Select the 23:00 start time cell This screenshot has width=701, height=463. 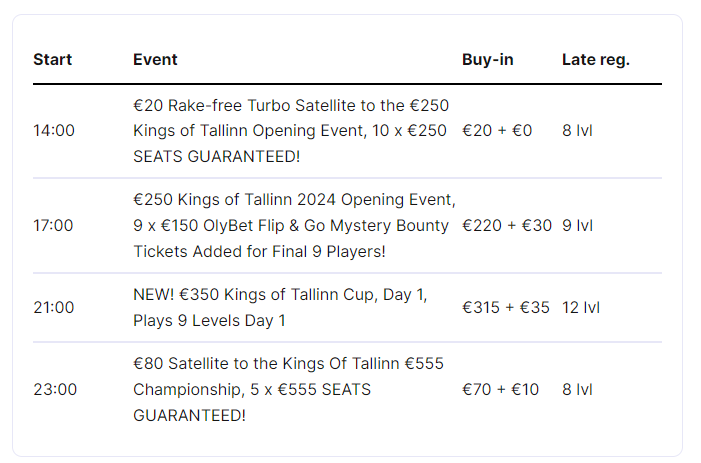(53, 390)
